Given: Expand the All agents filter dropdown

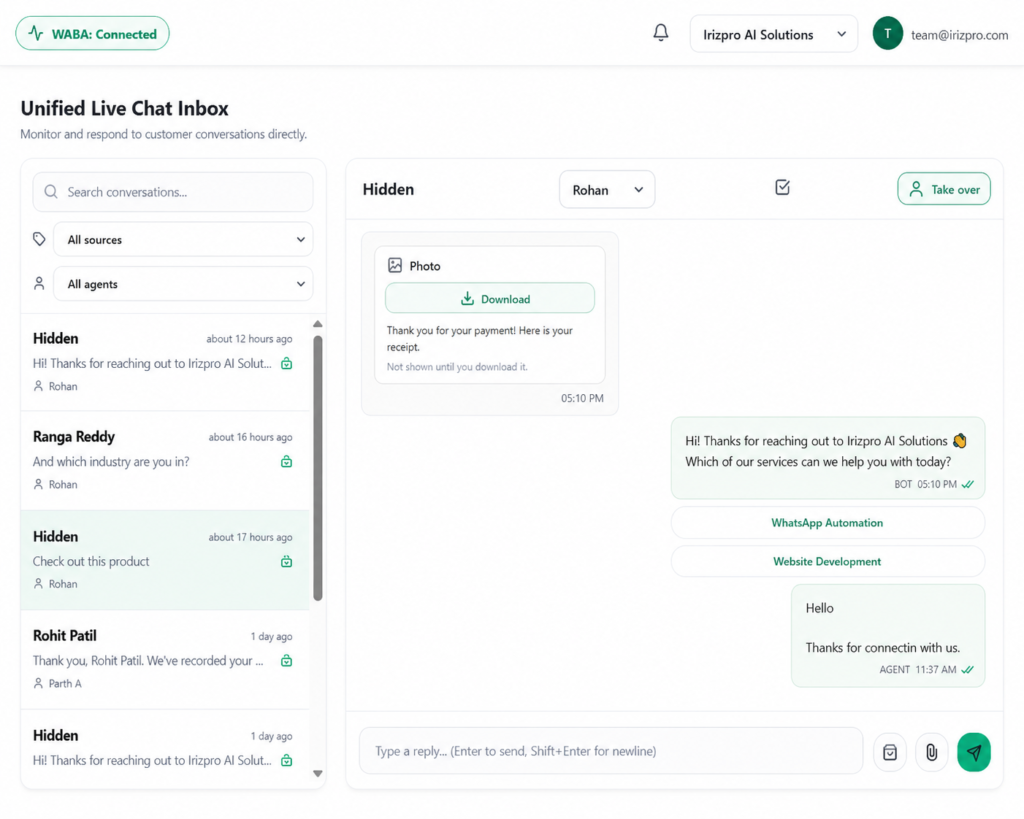Looking at the screenshot, I should coord(183,284).
